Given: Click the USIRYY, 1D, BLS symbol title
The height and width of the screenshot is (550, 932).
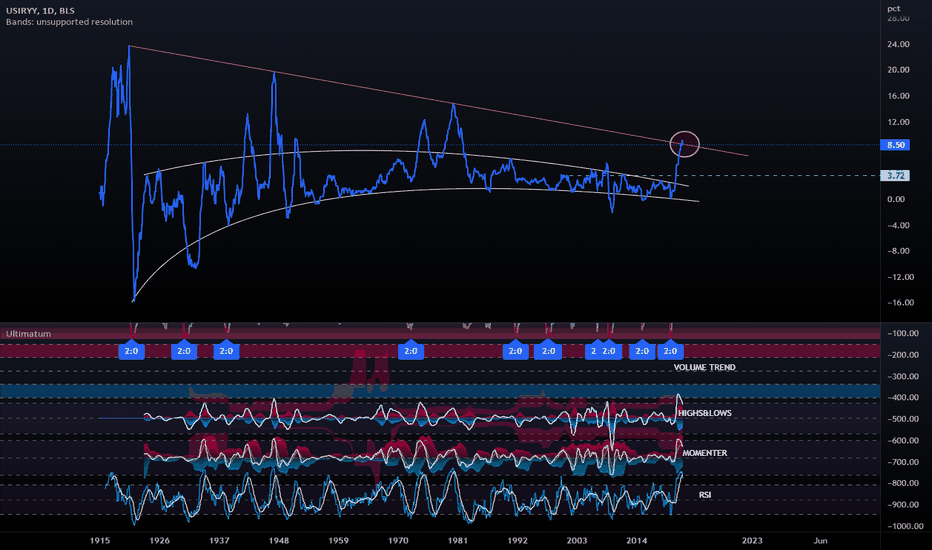Looking at the screenshot, I should point(40,10).
